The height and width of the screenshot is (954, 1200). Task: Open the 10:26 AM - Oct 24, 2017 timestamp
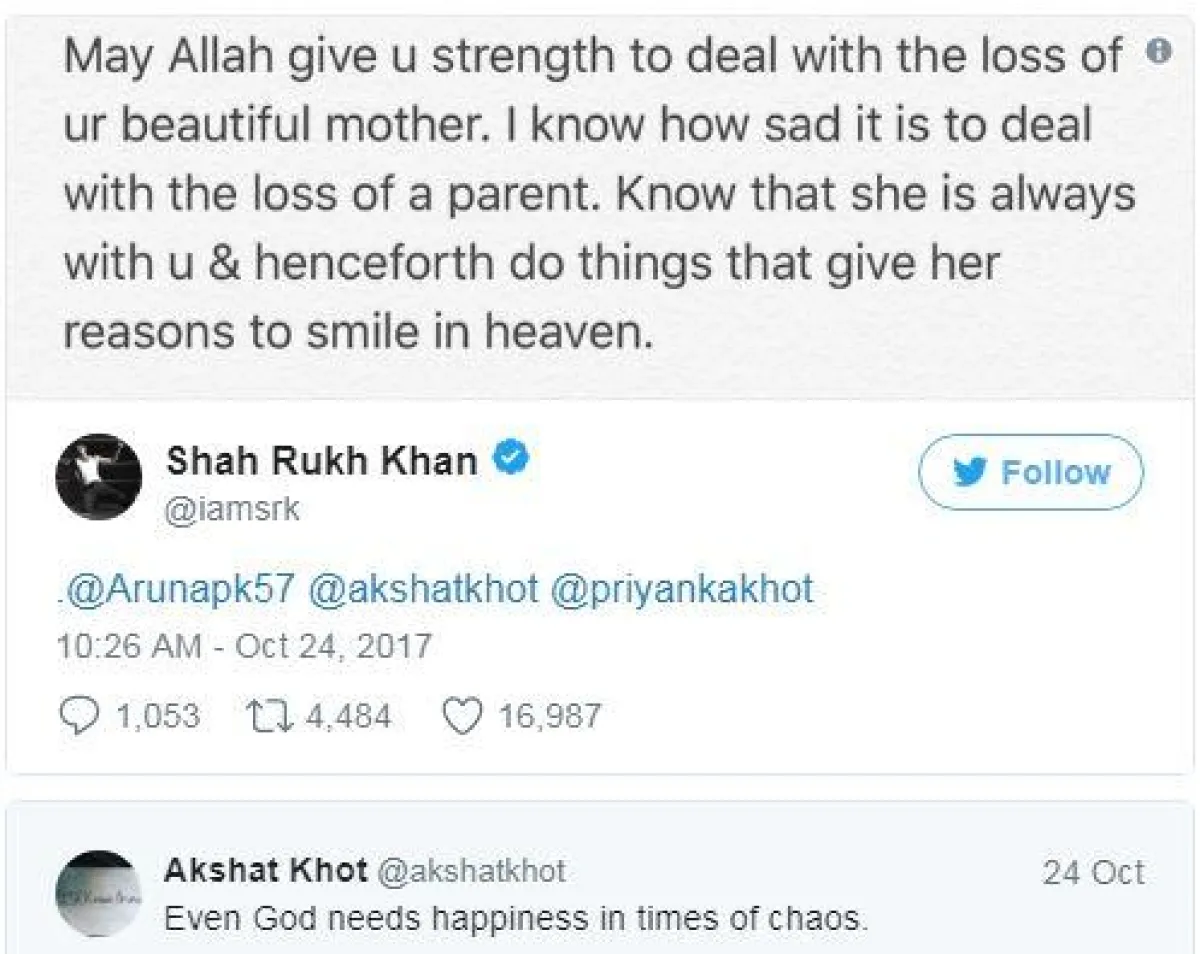[244, 645]
